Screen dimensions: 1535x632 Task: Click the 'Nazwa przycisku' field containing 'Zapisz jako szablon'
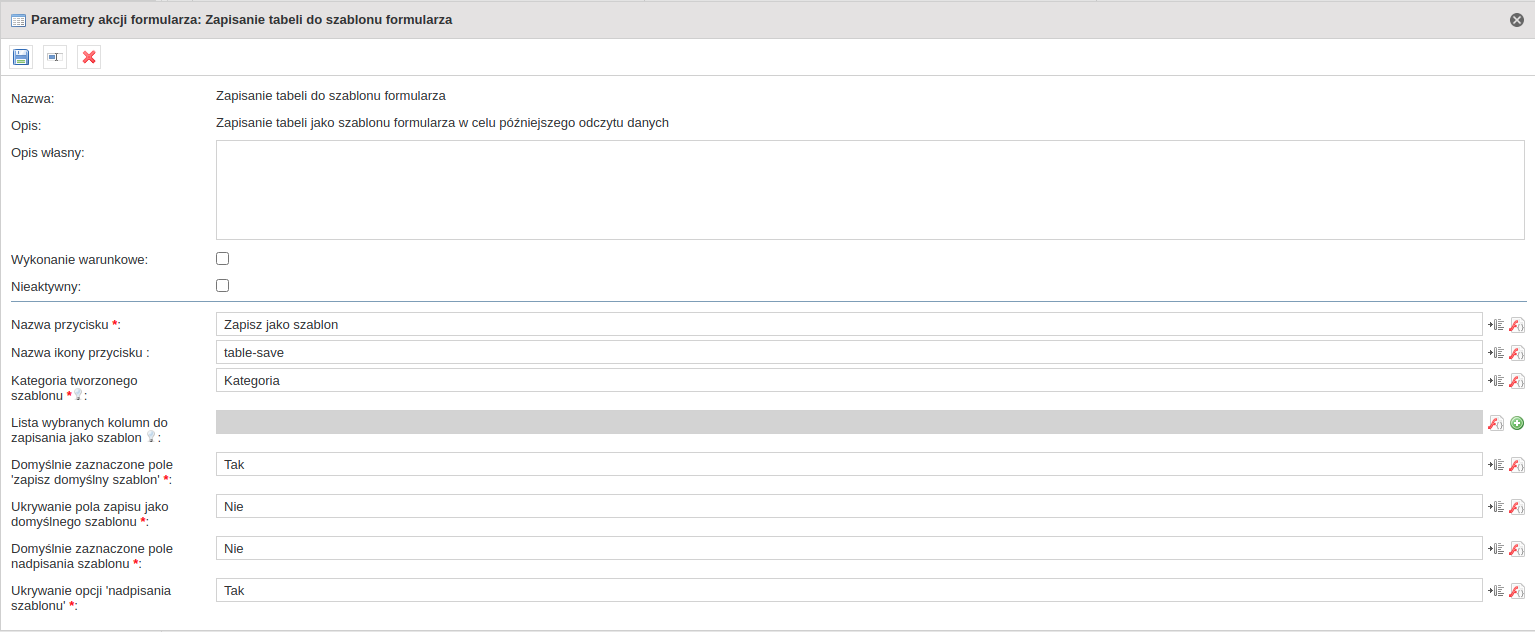848,324
